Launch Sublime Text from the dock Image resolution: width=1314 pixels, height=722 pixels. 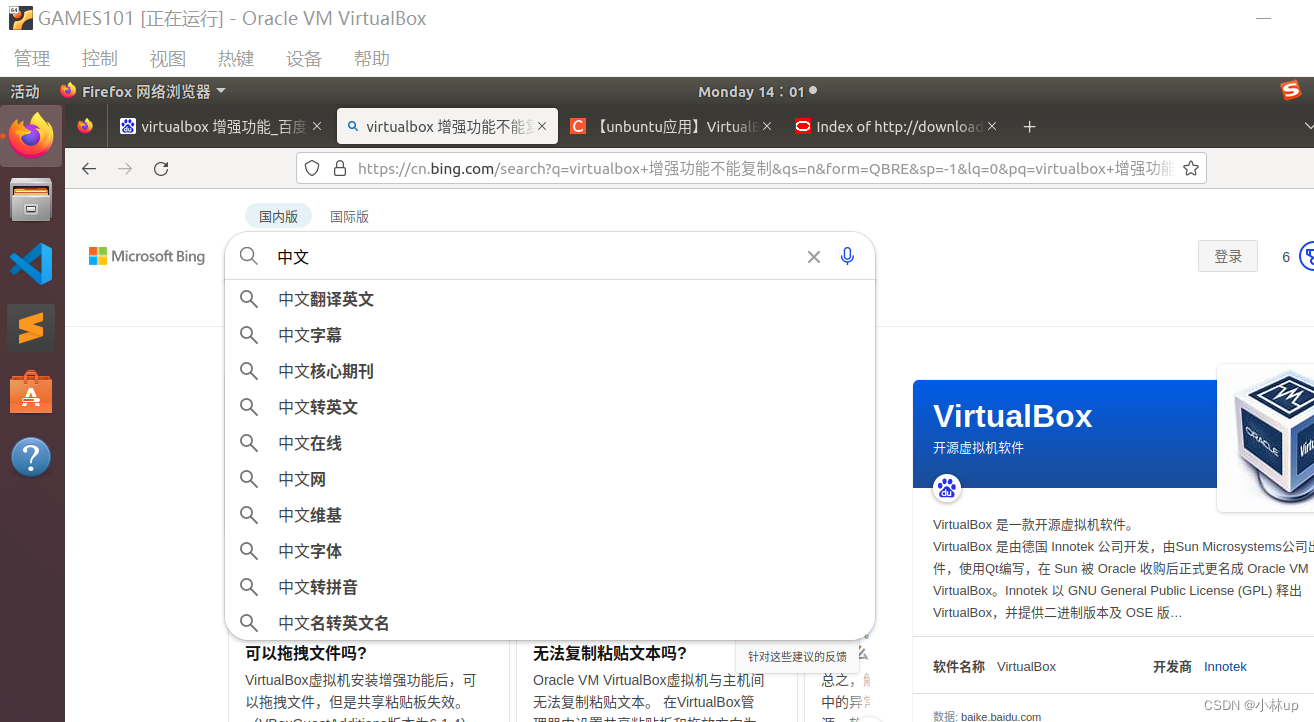[x=31, y=328]
